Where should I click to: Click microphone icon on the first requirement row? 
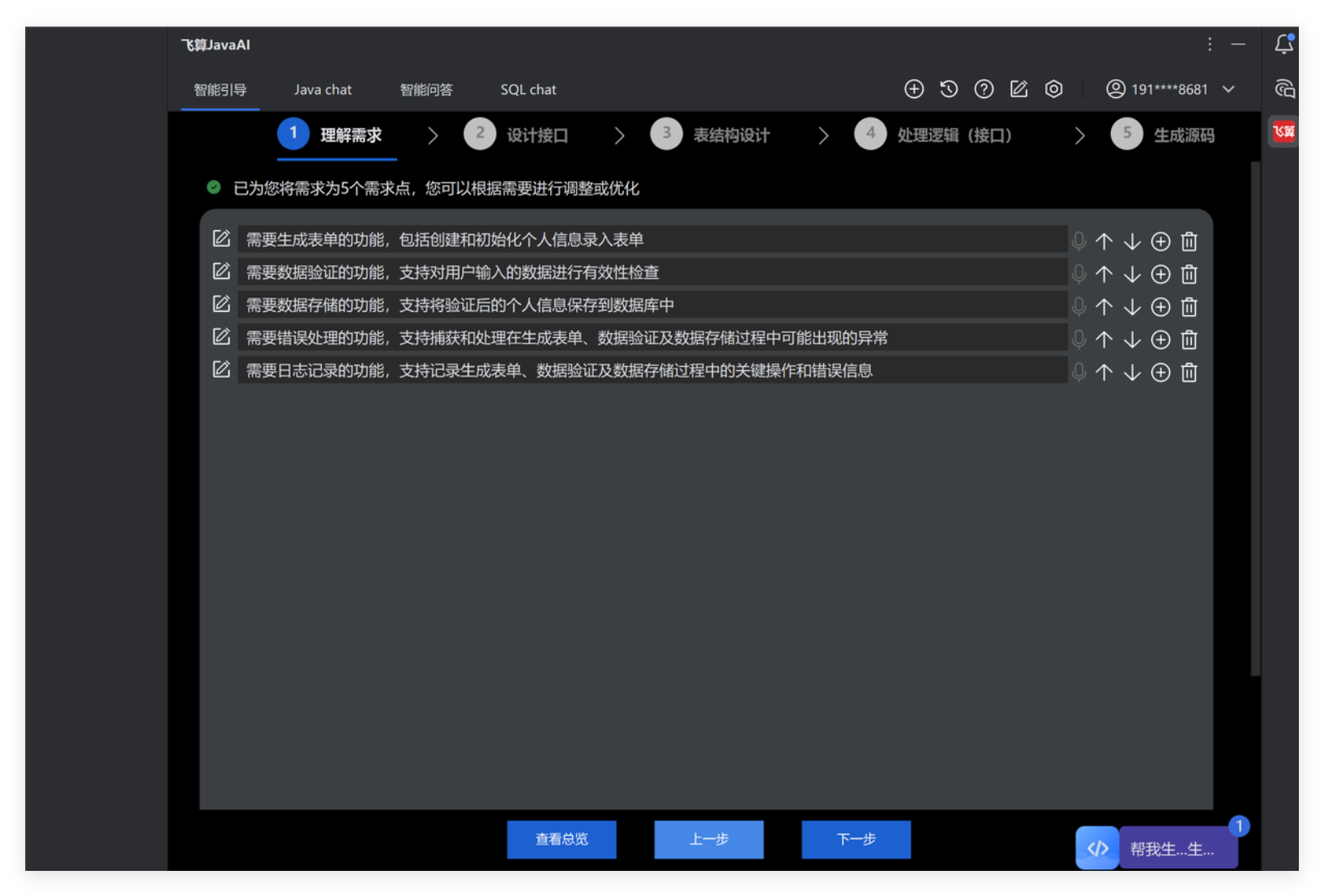tap(1078, 241)
